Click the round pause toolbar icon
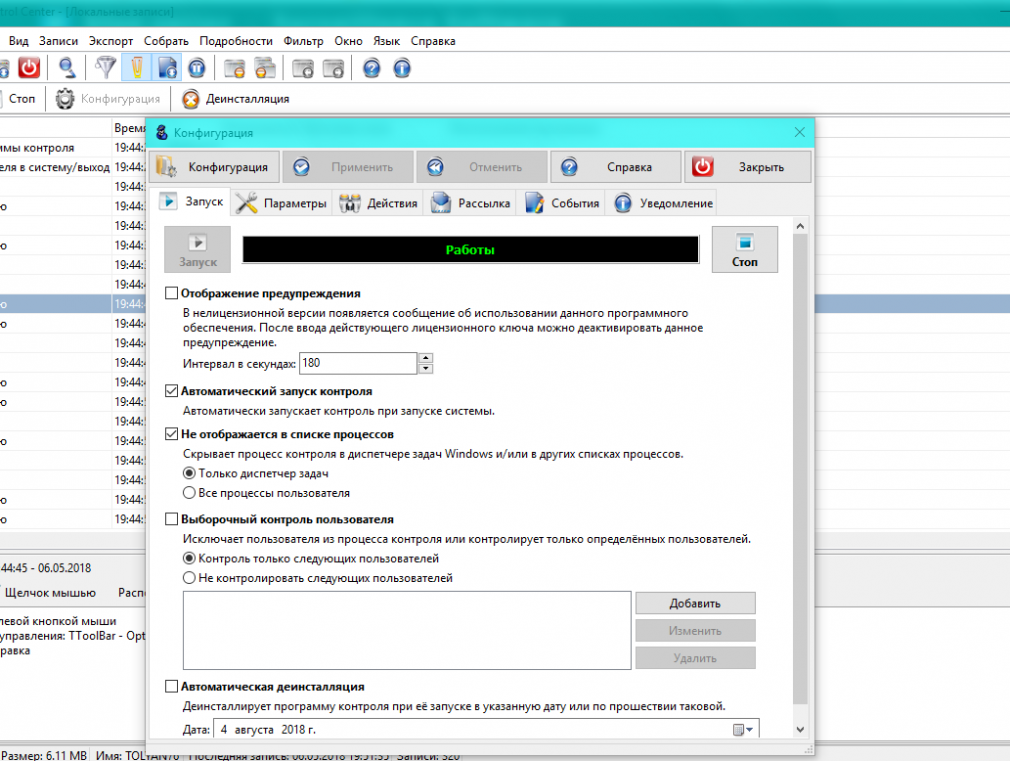1010x761 pixels. [196, 68]
